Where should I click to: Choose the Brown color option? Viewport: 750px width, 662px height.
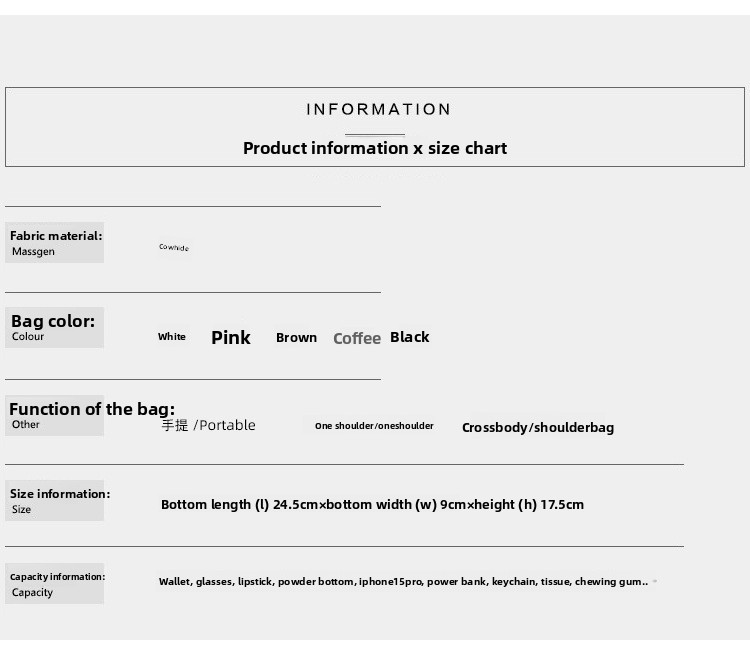pyautogui.click(x=296, y=338)
